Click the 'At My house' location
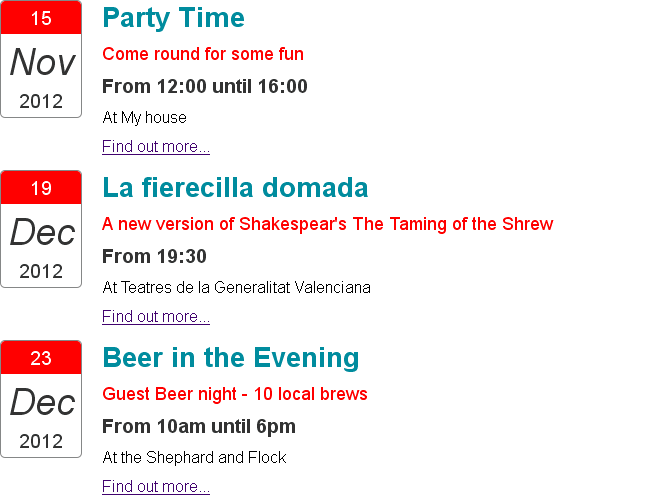 click(x=145, y=118)
